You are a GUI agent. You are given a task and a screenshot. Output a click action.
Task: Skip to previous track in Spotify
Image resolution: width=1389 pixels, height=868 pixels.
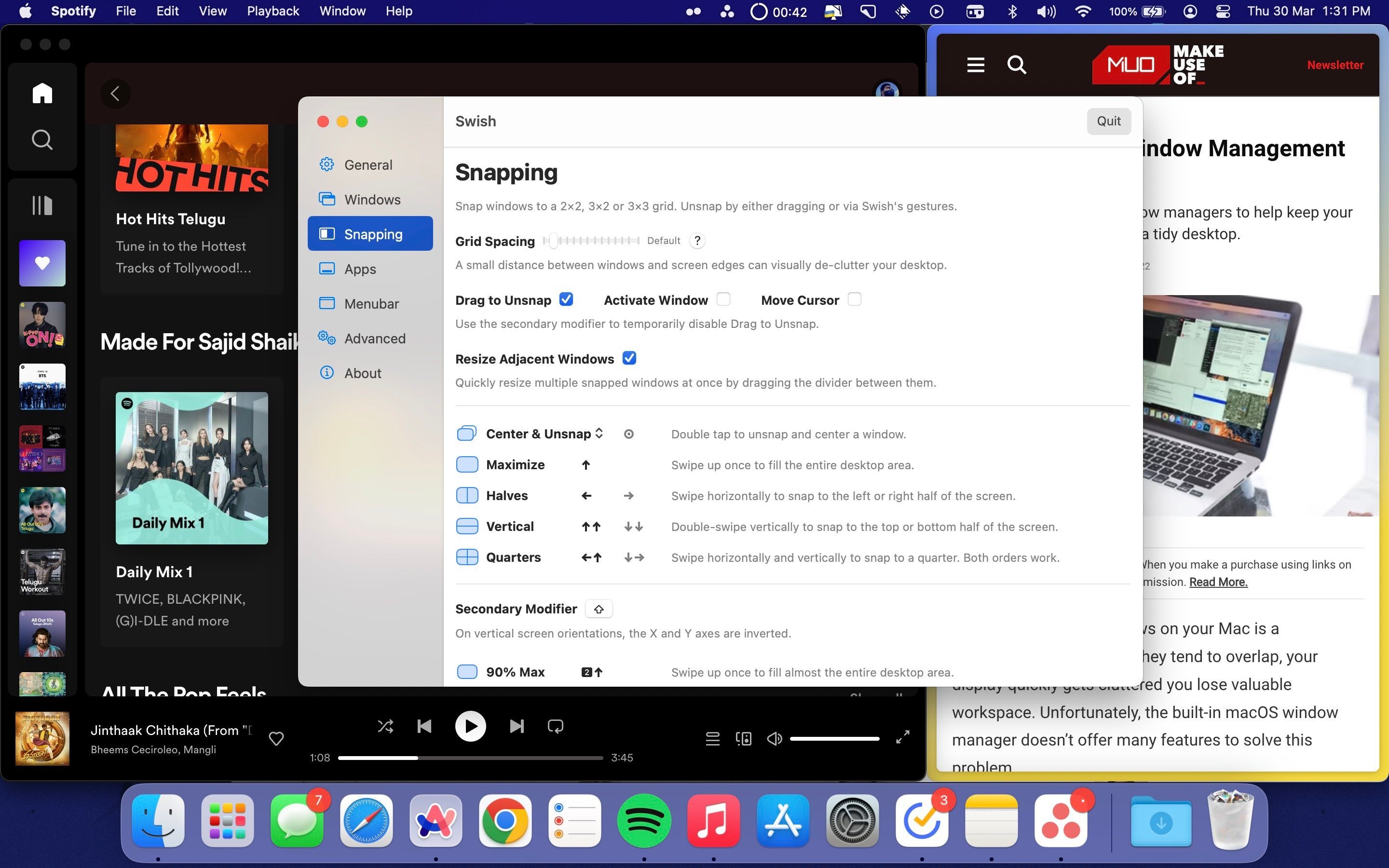424,726
